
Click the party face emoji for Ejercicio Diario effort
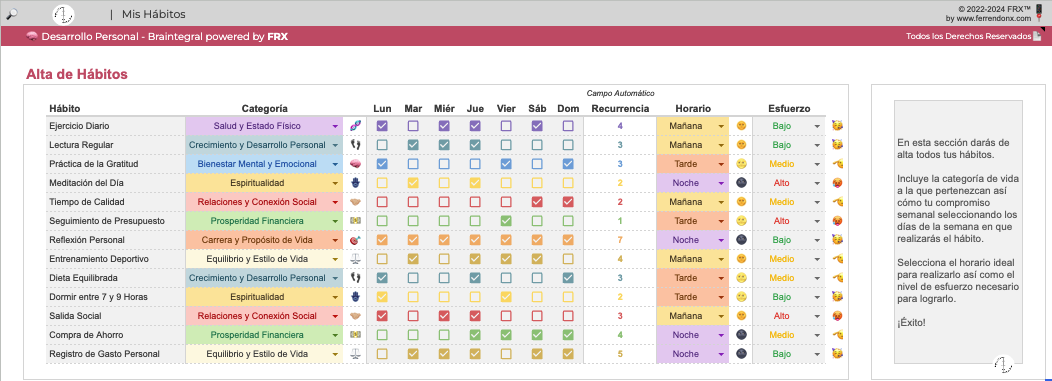point(837,125)
